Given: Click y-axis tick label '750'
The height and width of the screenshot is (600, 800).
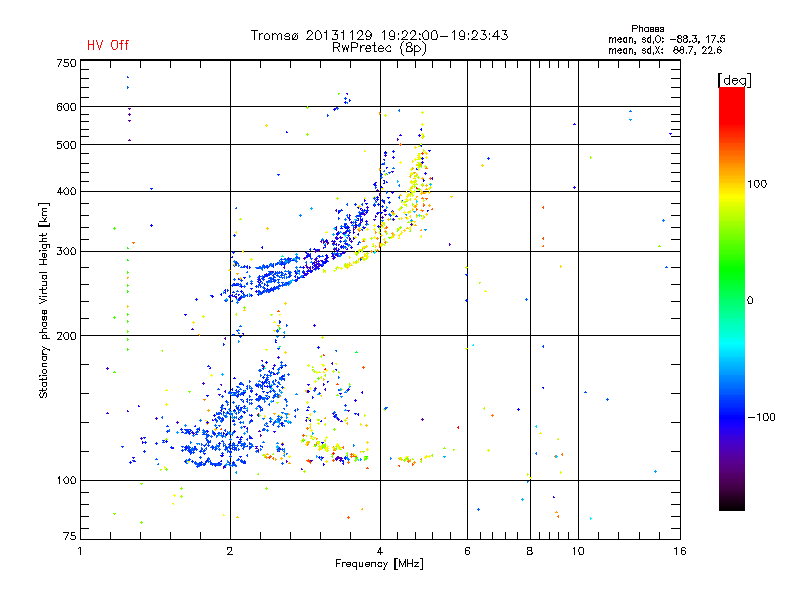Looking at the screenshot, I should 67,64.
